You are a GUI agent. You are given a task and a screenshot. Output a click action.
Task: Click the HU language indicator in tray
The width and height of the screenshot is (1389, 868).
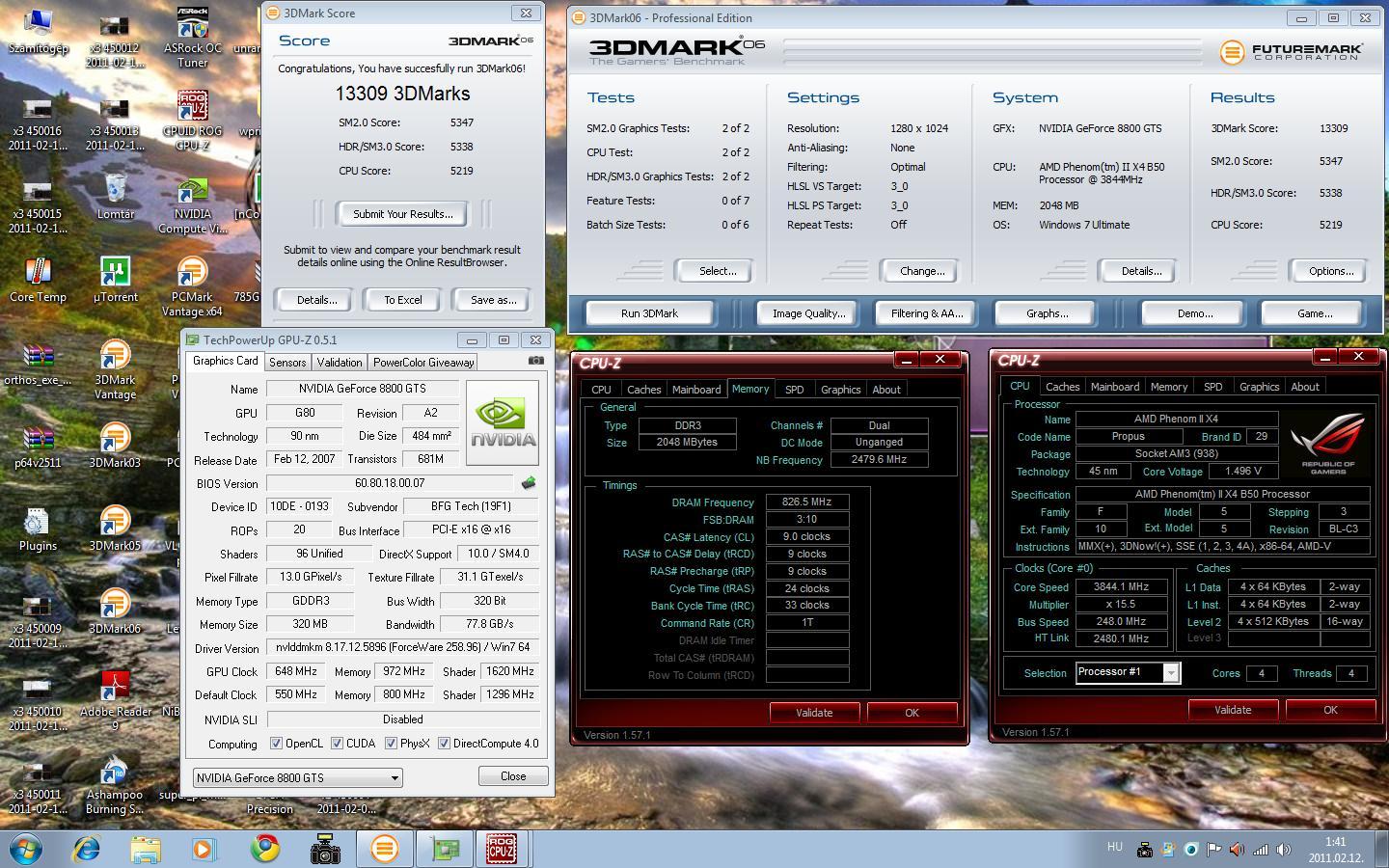1115,847
